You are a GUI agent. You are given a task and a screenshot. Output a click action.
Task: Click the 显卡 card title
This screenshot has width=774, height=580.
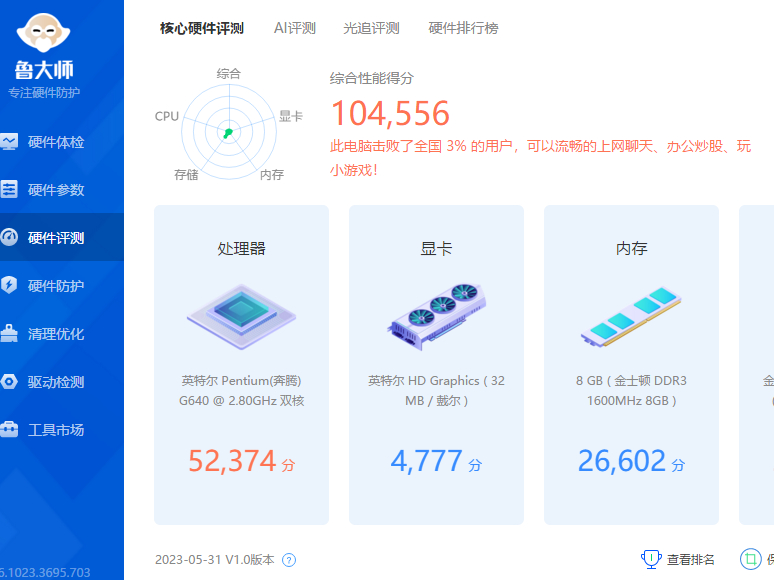436,248
